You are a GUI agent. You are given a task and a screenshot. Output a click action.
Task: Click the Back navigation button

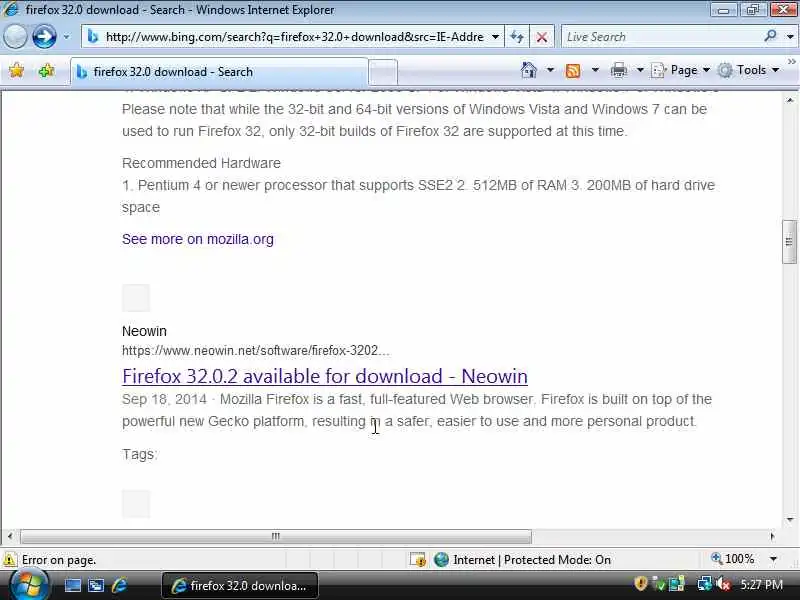[15, 37]
